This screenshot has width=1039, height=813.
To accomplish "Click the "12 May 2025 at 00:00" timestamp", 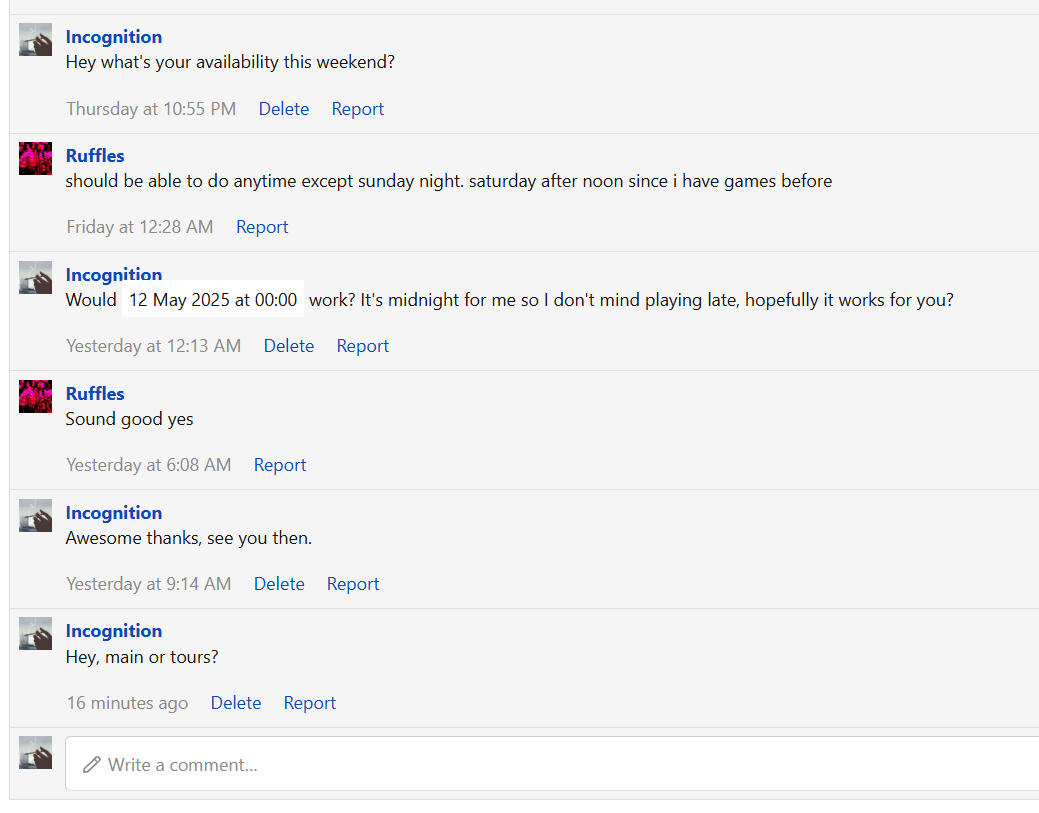I will pyautogui.click(x=213, y=300).
